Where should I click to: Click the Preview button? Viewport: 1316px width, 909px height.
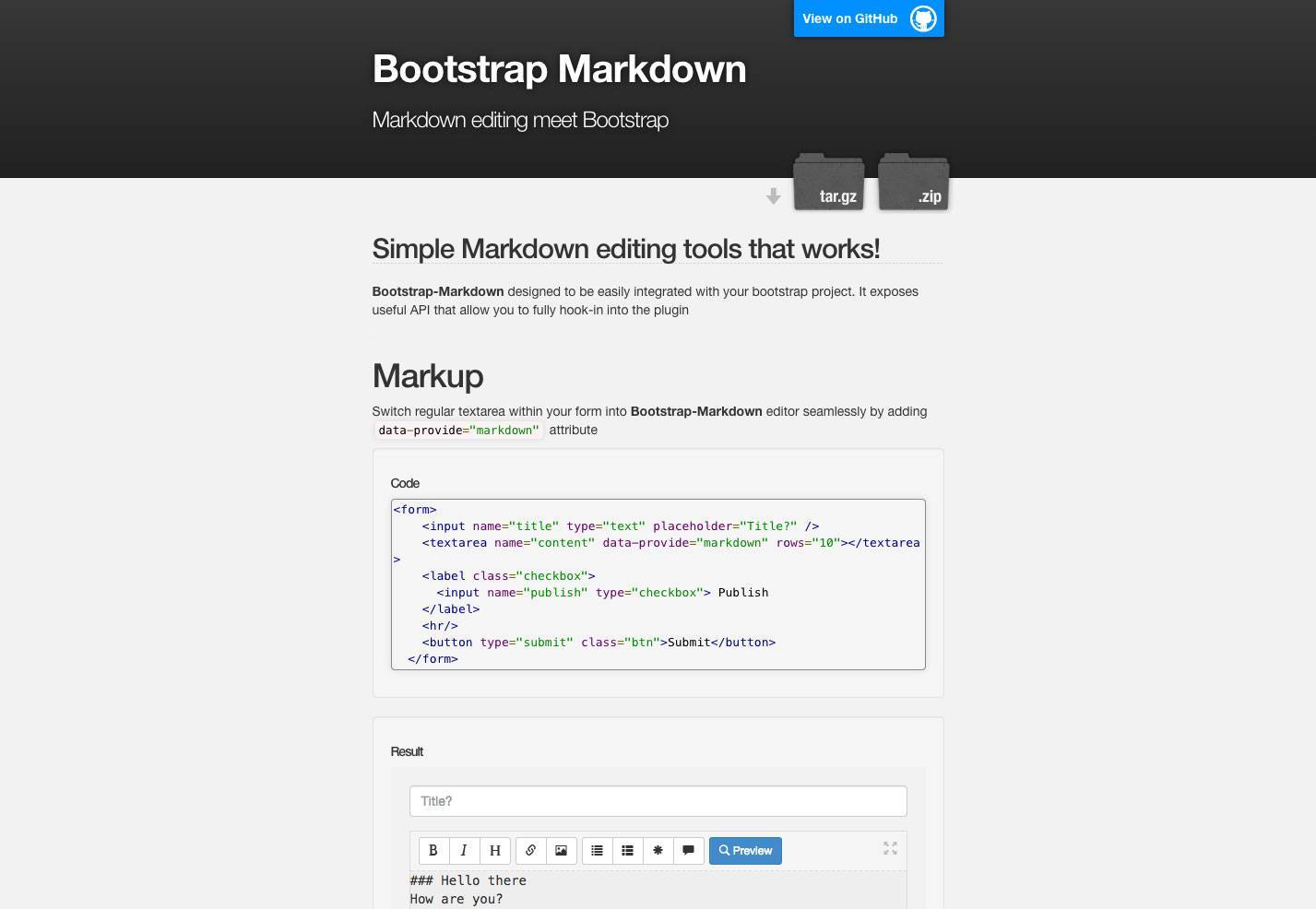click(745, 850)
